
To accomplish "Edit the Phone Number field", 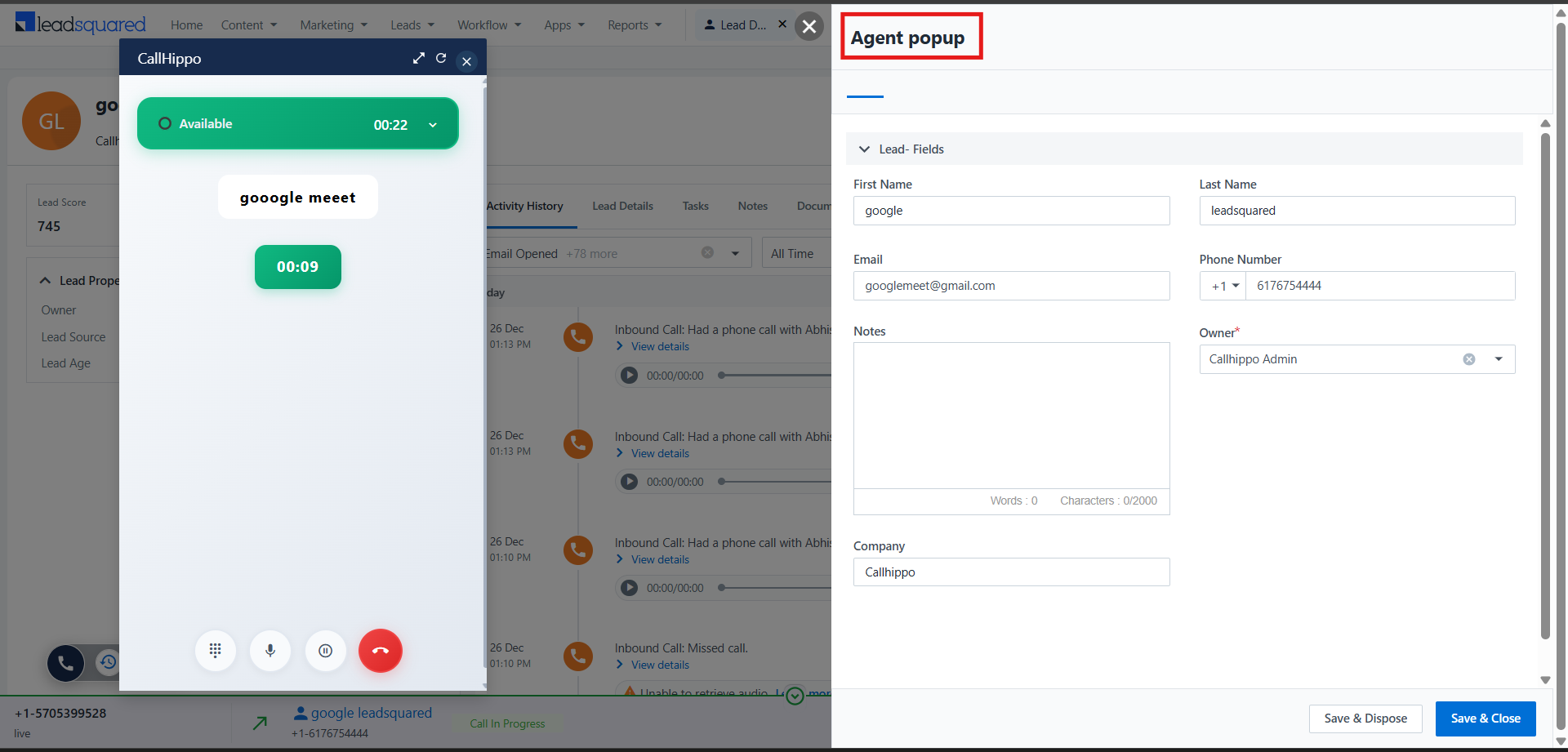I will coord(1380,286).
